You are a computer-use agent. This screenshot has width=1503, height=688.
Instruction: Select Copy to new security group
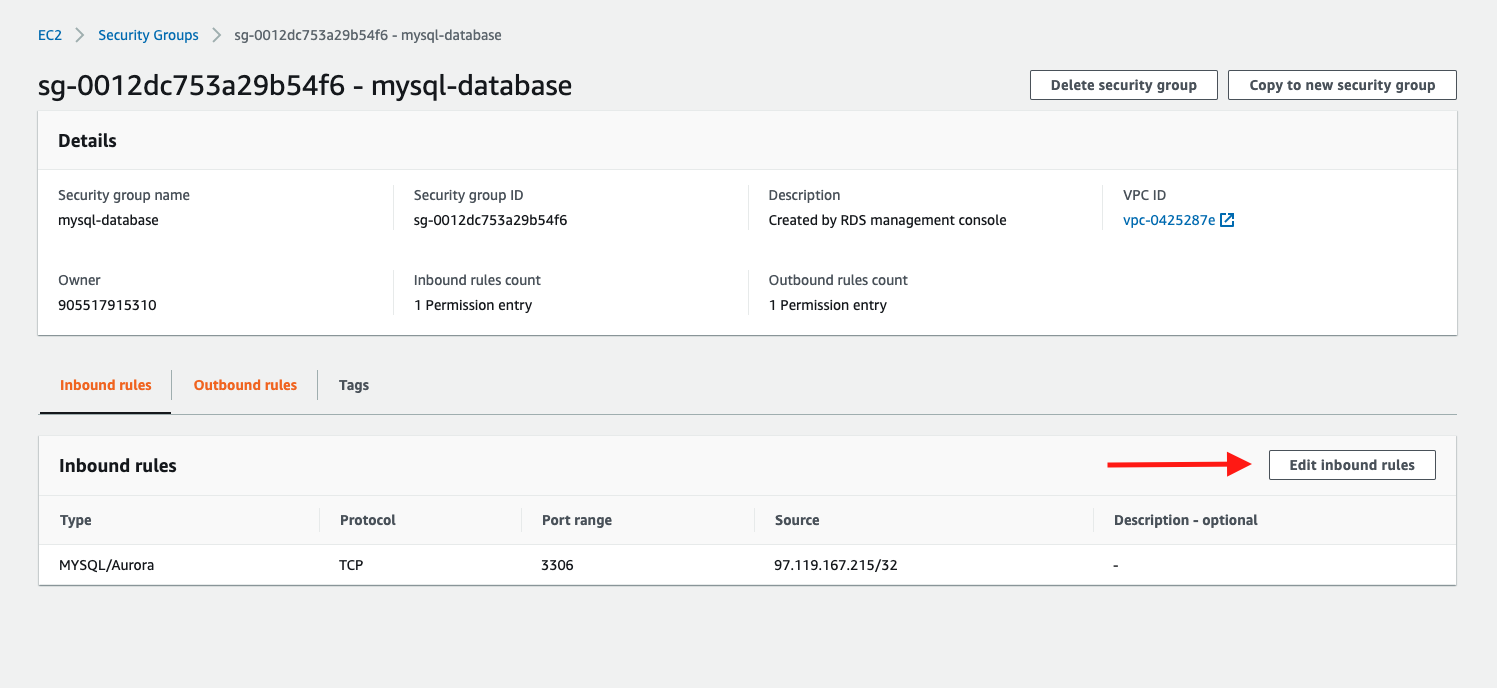[x=1342, y=85]
